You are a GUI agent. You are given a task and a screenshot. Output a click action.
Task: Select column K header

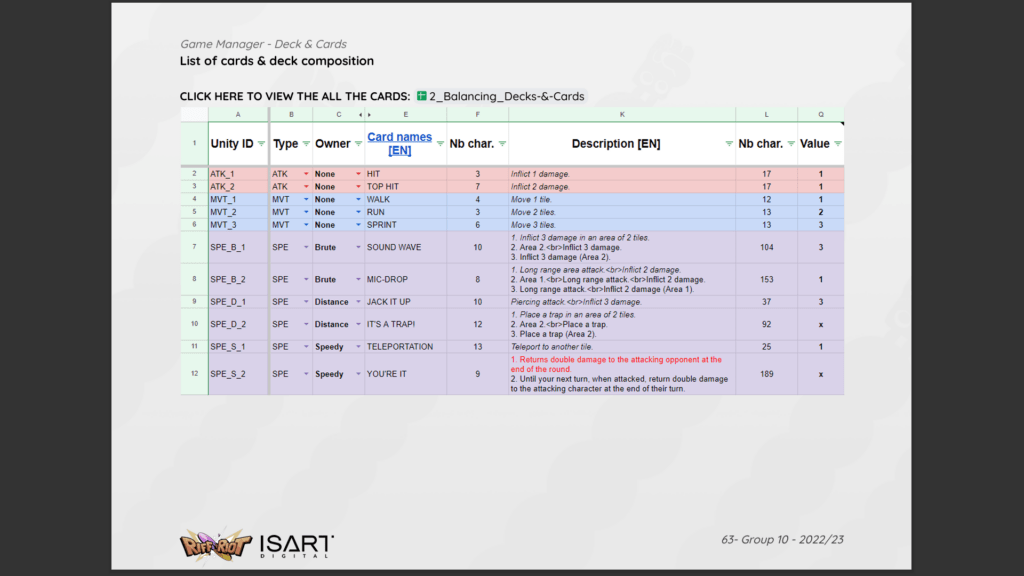point(622,115)
